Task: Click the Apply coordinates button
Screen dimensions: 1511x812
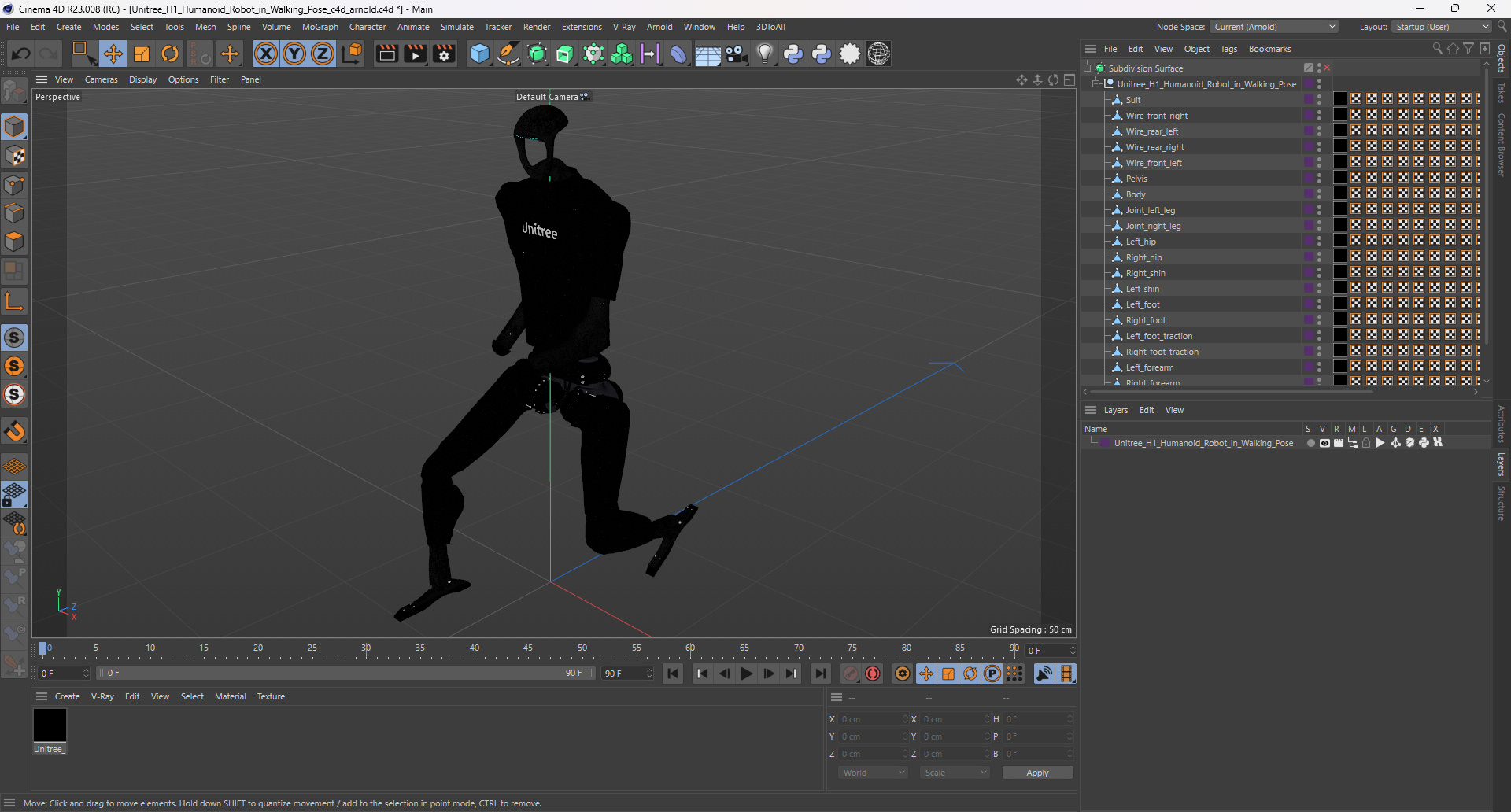Action: (x=1037, y=773)
